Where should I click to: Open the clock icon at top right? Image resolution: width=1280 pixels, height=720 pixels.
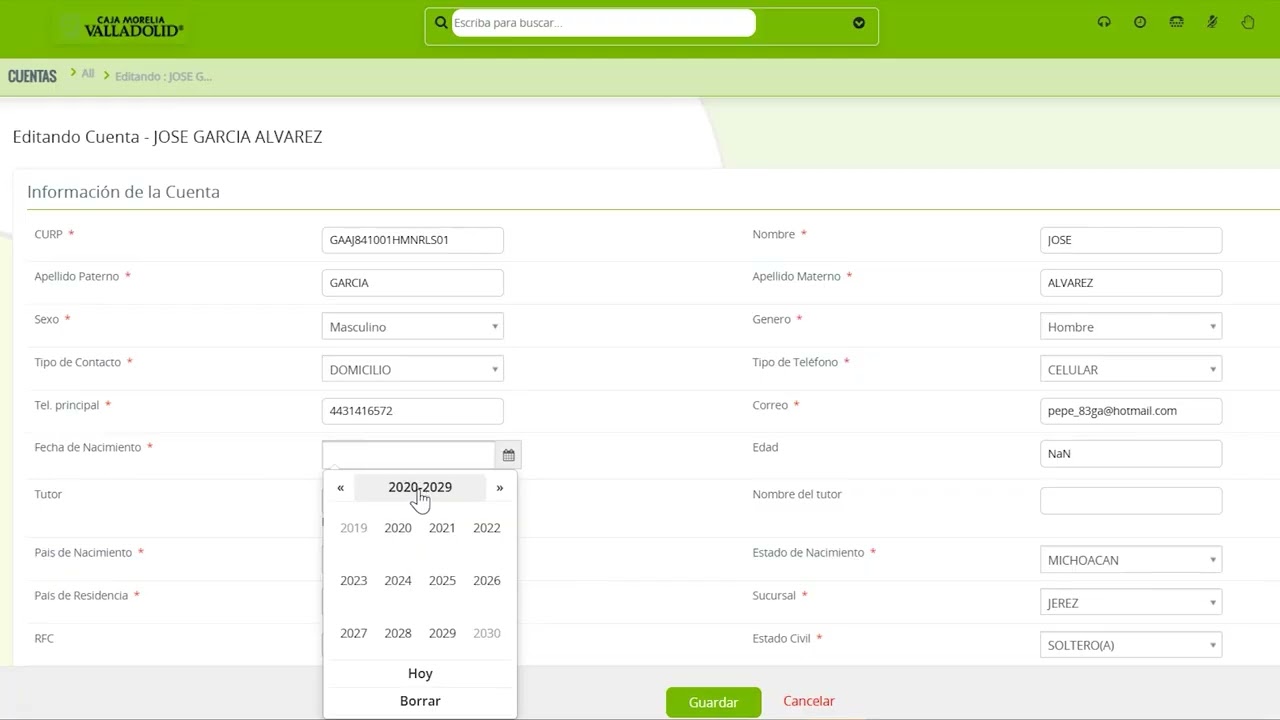[1140, 21]
